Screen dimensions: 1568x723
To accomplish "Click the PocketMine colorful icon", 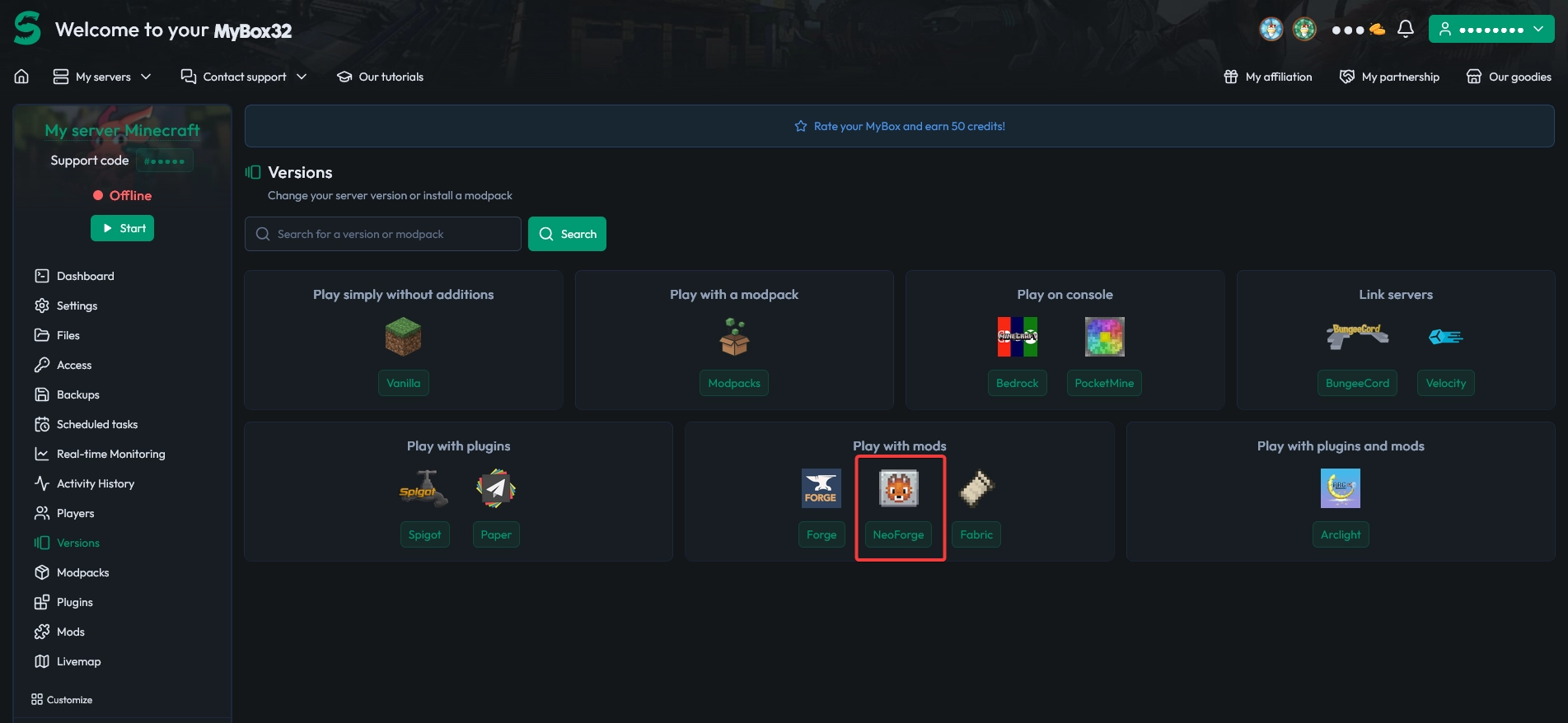I will [x=1104, y=337].
